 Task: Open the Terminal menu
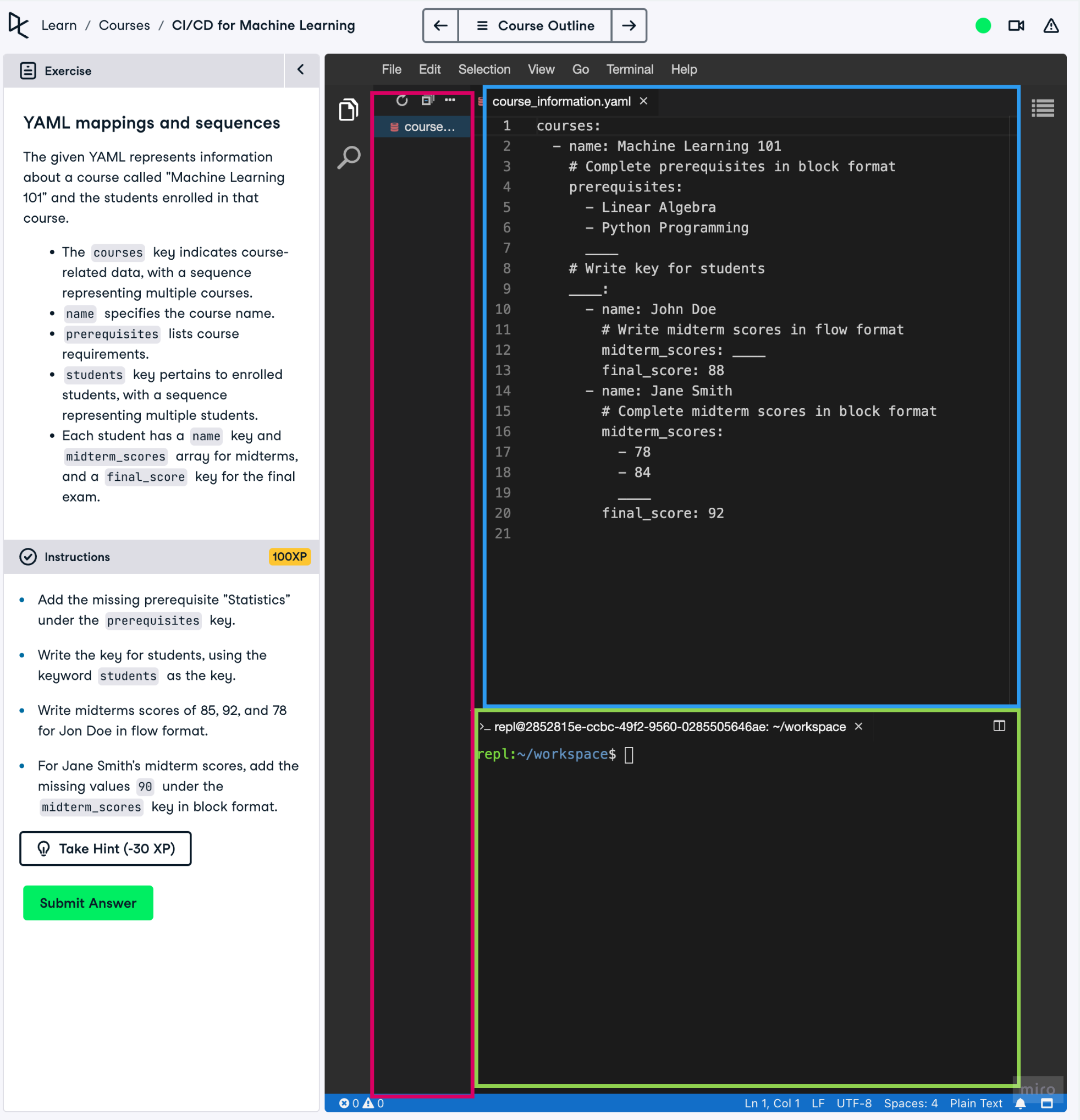point(630,69)
